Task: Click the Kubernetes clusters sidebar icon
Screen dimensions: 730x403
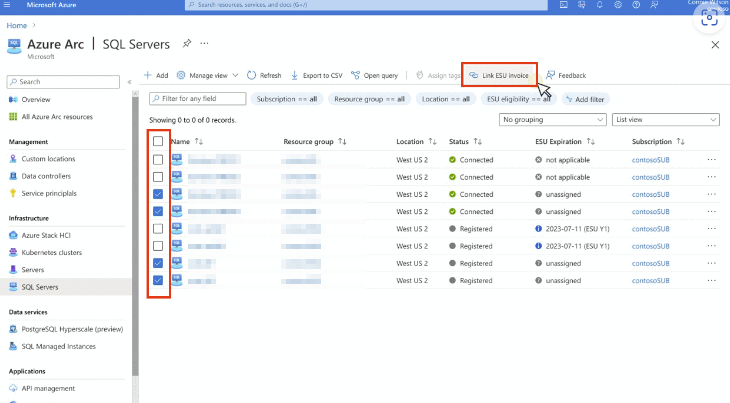Action: (13, 252)
